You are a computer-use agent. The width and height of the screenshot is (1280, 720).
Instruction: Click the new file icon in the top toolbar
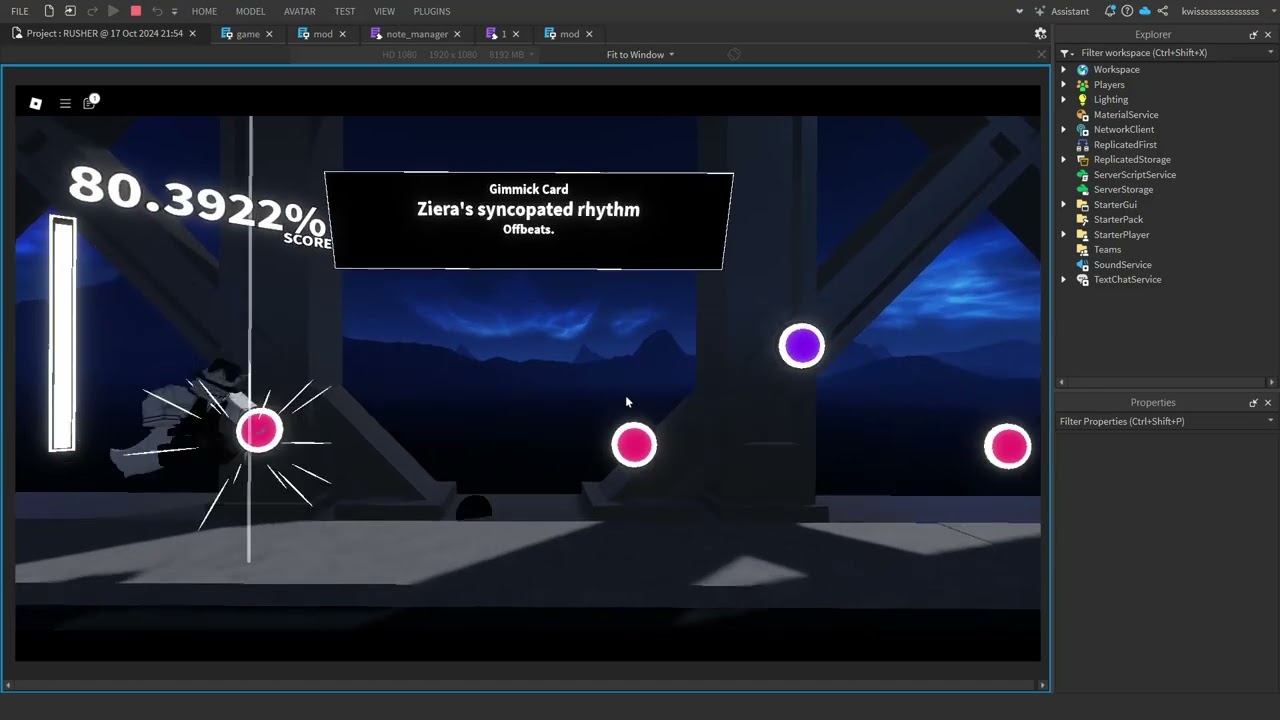[x=49, y=11]
